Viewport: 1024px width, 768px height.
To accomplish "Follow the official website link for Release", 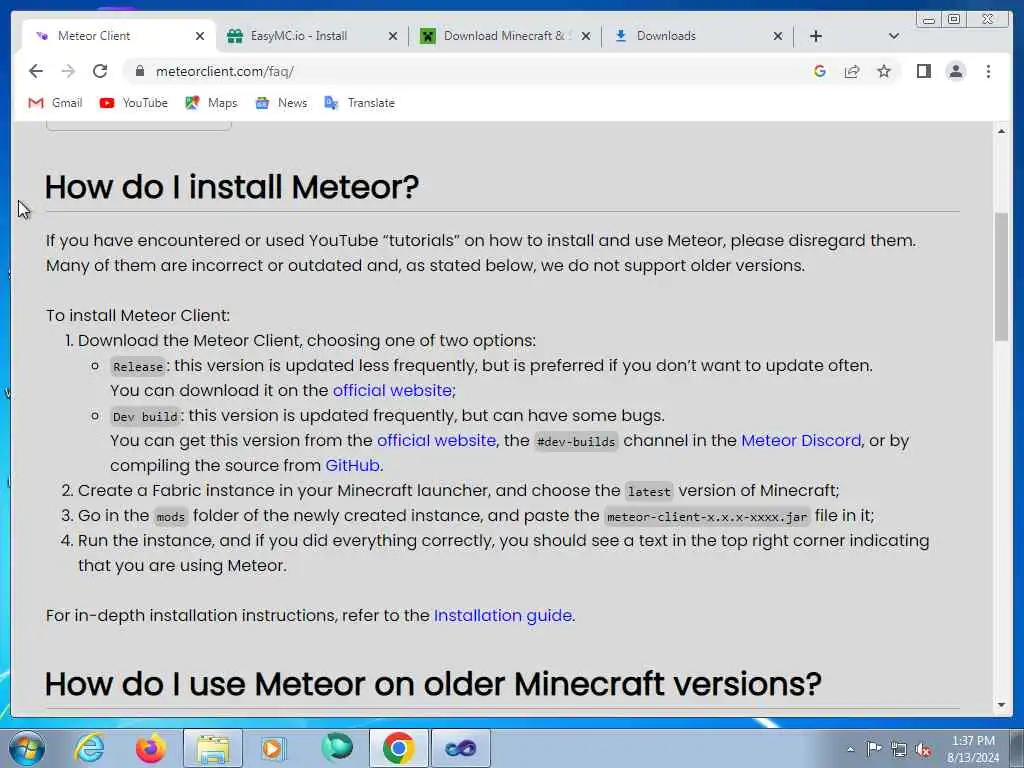I will [x=392, y=391].
